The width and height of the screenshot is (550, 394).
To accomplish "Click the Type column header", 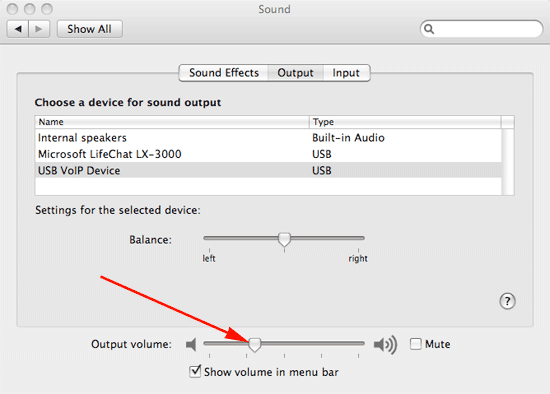I will point(405,122).
